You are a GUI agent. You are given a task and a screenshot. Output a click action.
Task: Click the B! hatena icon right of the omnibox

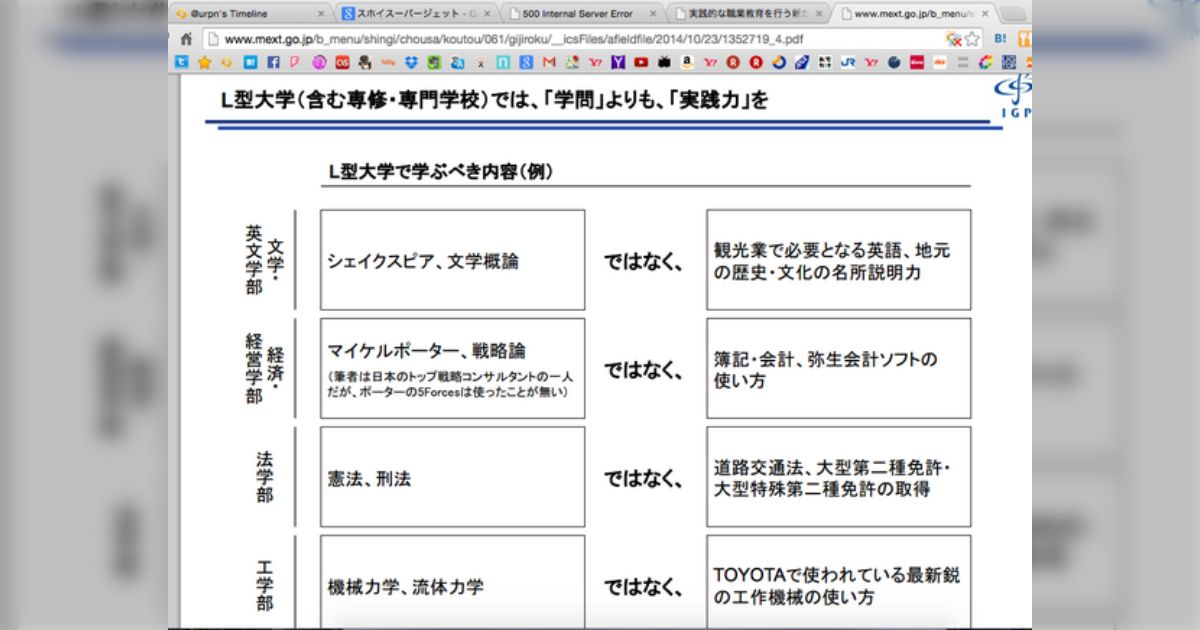pos(1000,37)
